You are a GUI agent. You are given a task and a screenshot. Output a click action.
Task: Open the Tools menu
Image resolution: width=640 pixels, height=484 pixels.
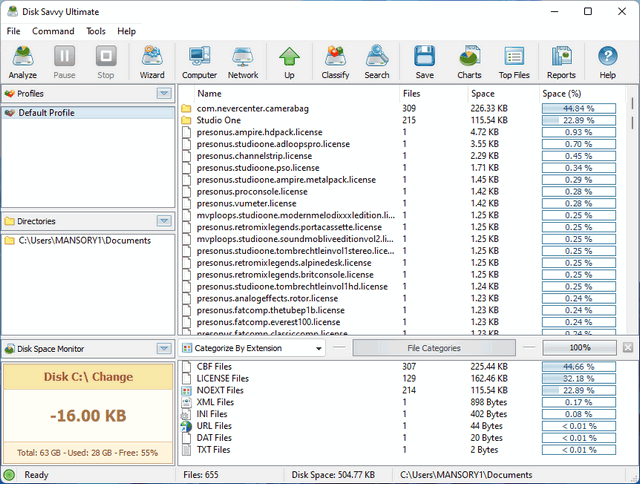(96, 31)
